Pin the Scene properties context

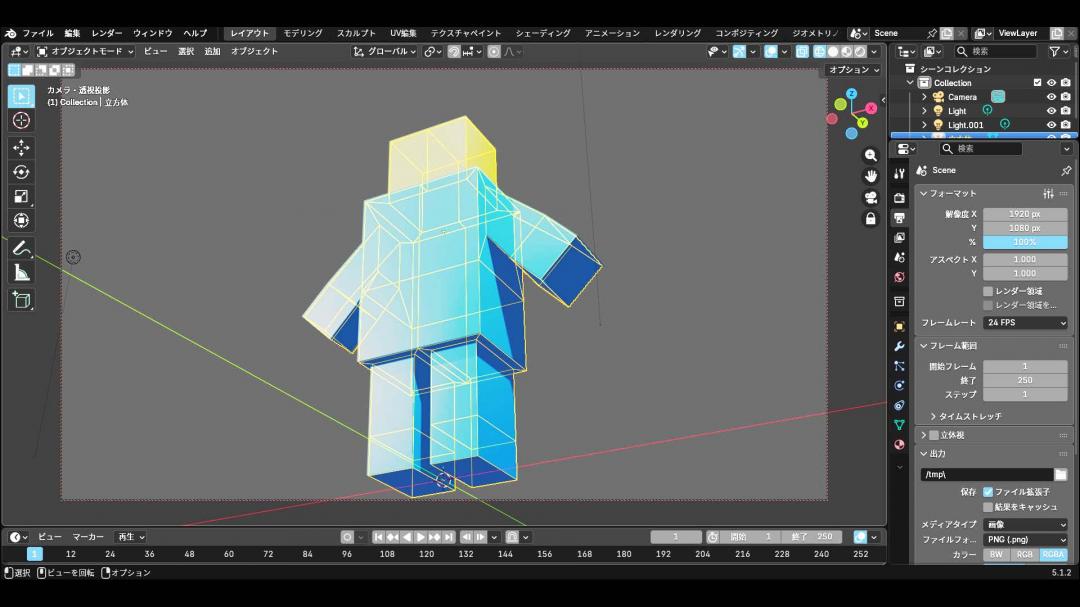[x=1066, y=170]
